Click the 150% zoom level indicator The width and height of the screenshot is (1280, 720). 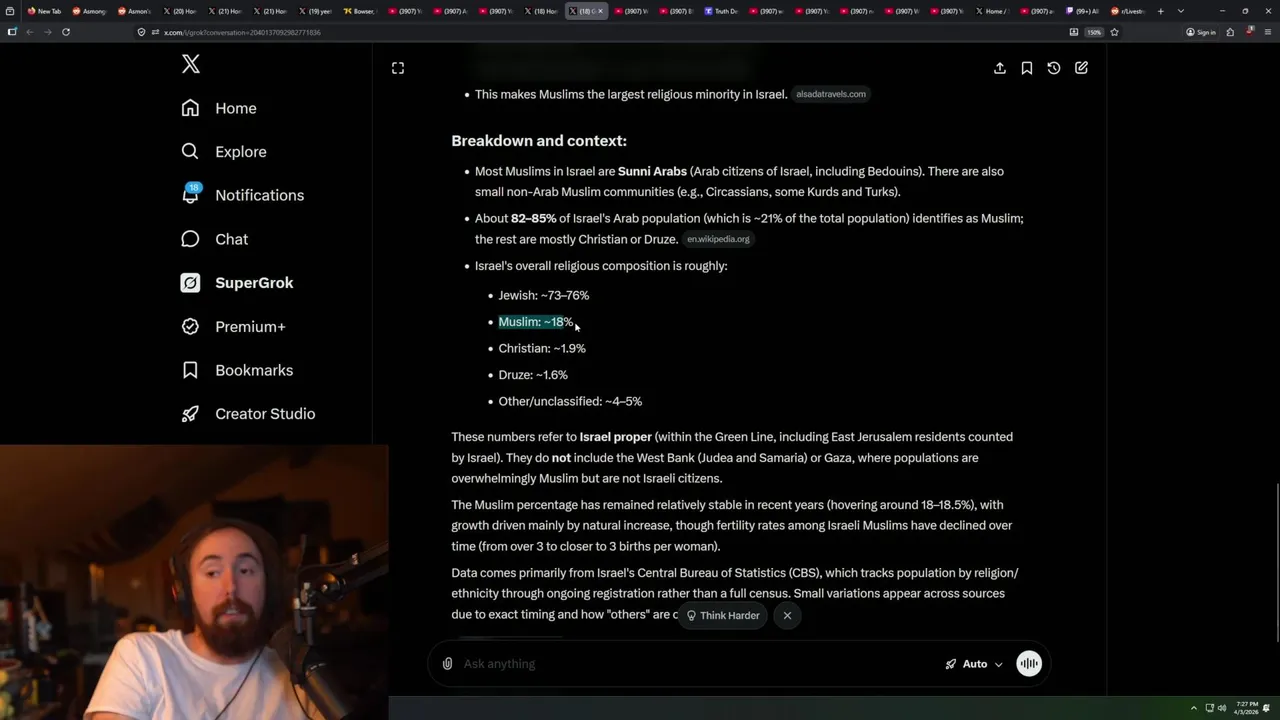click(x=1094, y=32)
